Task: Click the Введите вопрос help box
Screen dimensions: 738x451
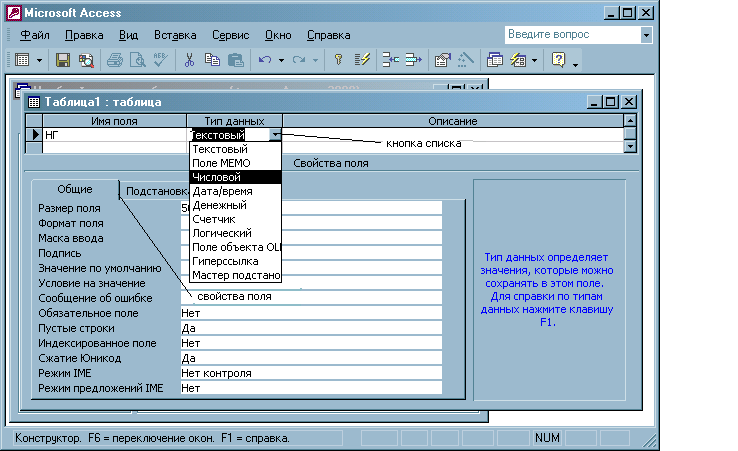Action: pos(573,35)
